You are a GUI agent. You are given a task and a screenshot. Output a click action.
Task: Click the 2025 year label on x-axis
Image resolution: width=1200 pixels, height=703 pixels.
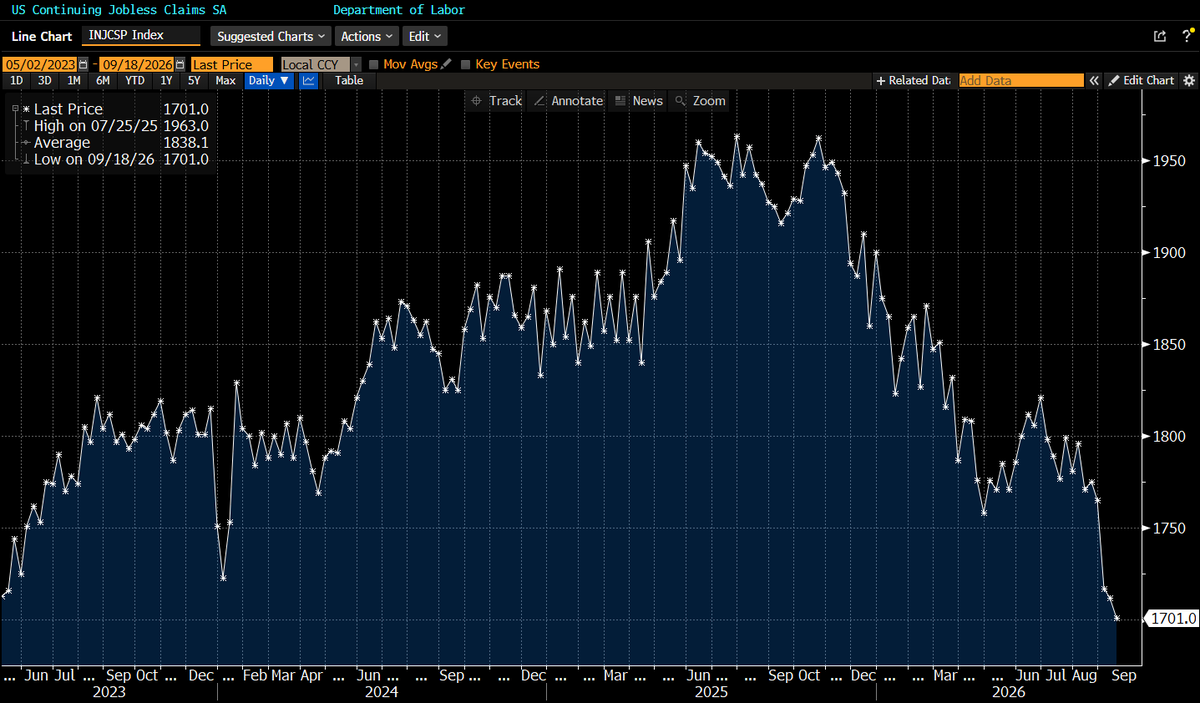pos(712,691)
